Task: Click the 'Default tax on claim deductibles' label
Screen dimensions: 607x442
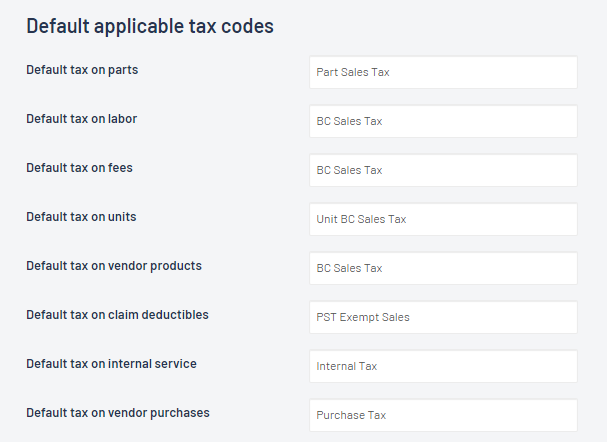Action: click(117, 315)
